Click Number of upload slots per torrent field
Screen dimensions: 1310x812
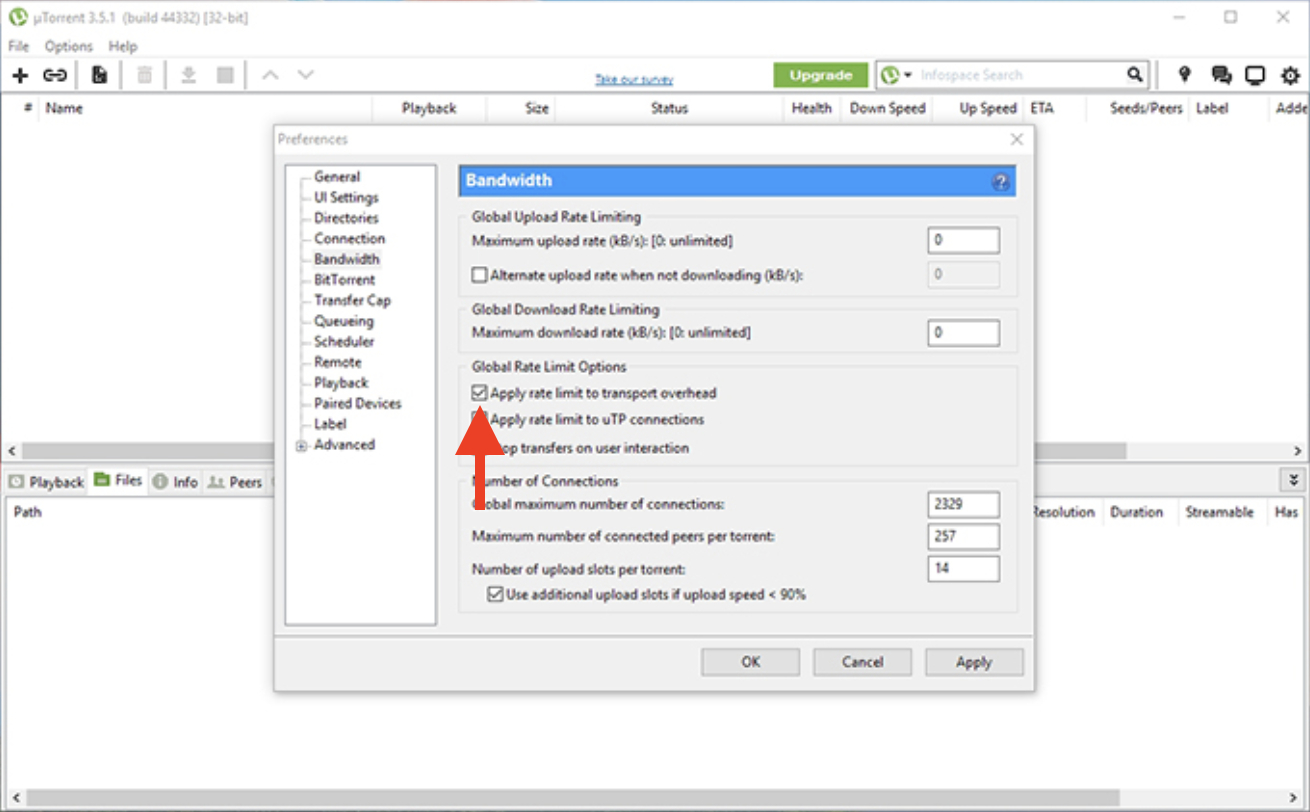coord(964,569)
